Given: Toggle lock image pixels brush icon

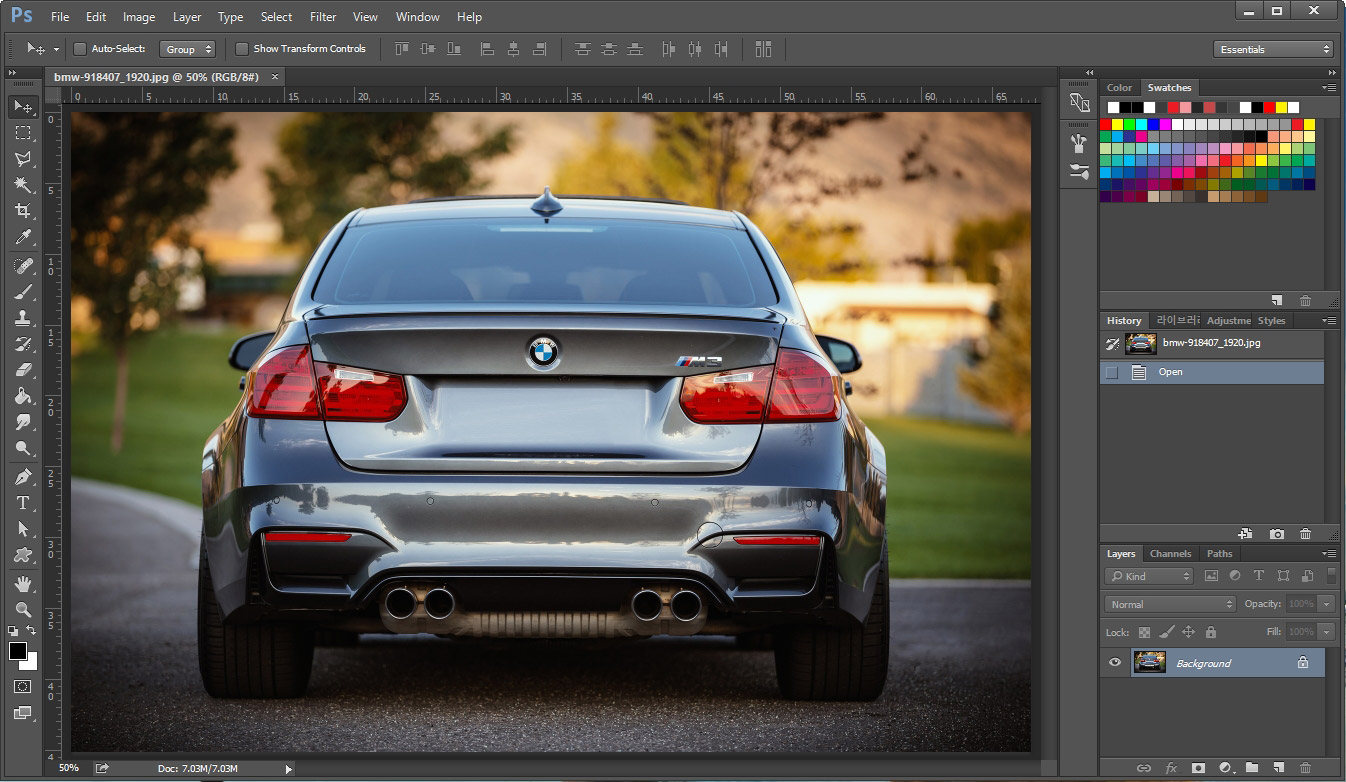Looking at the screenshot, I should pos(1167,632).
